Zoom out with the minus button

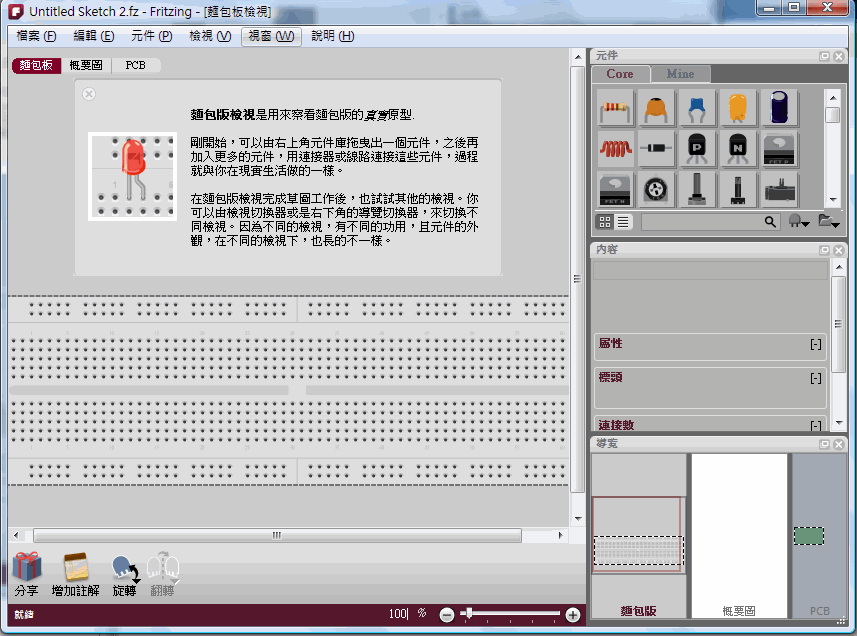[447, 615]
